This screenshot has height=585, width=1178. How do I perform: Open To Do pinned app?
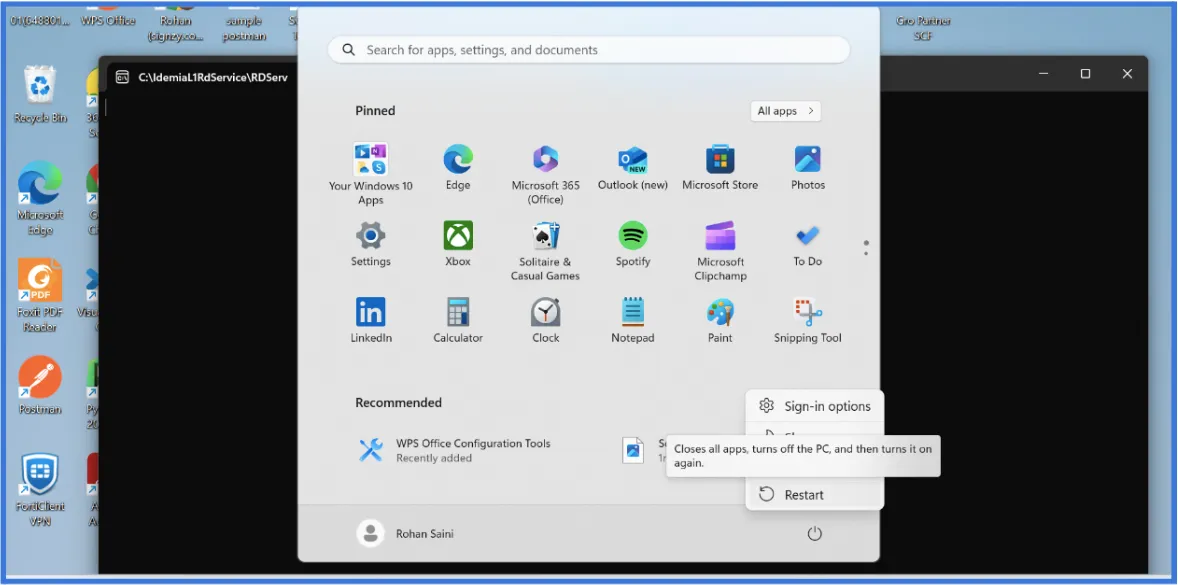[x=808, y=244]
